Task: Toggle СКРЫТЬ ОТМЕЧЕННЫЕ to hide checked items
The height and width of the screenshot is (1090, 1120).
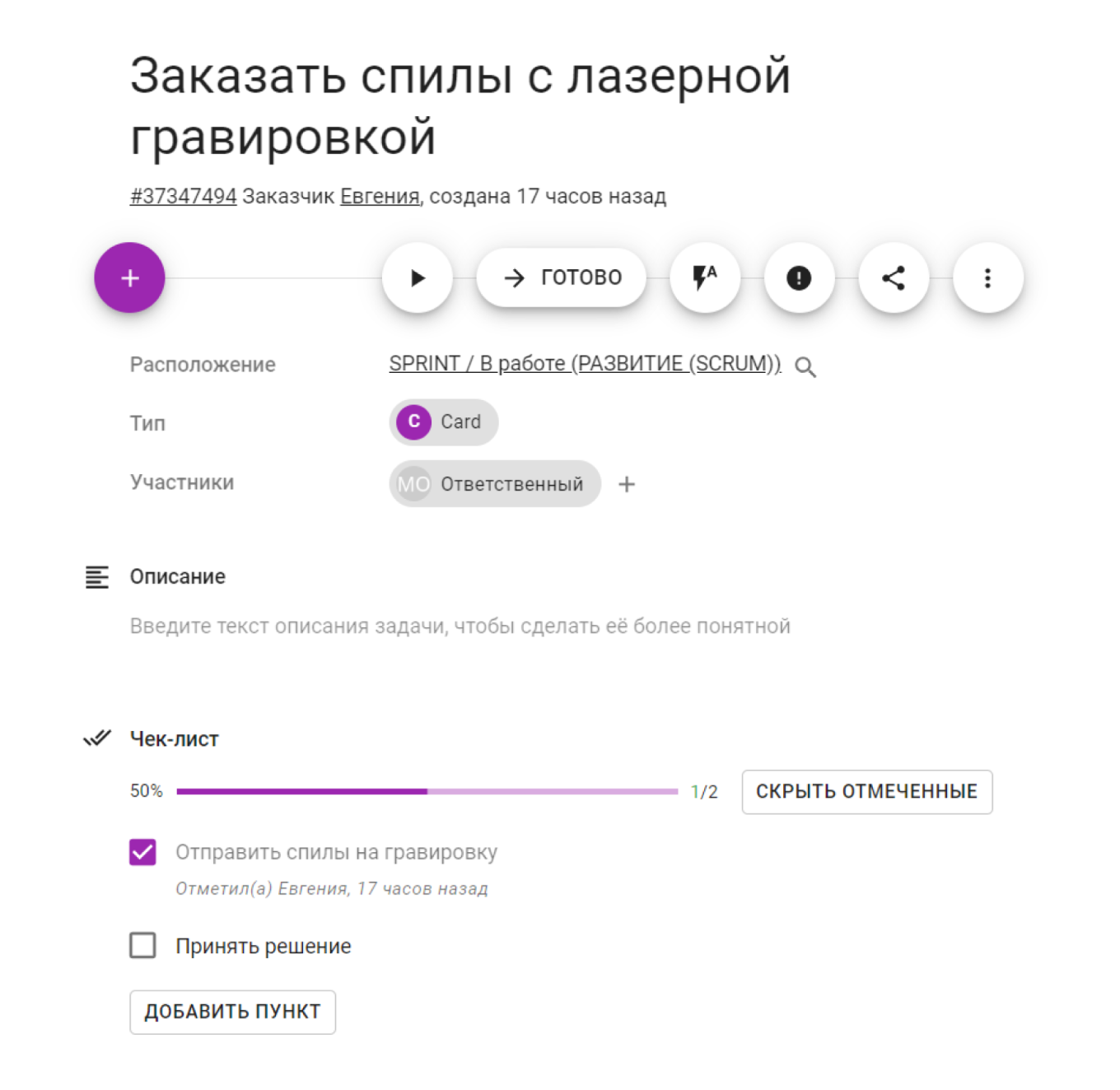Action: pyautogui.click(x=866, y=791)
